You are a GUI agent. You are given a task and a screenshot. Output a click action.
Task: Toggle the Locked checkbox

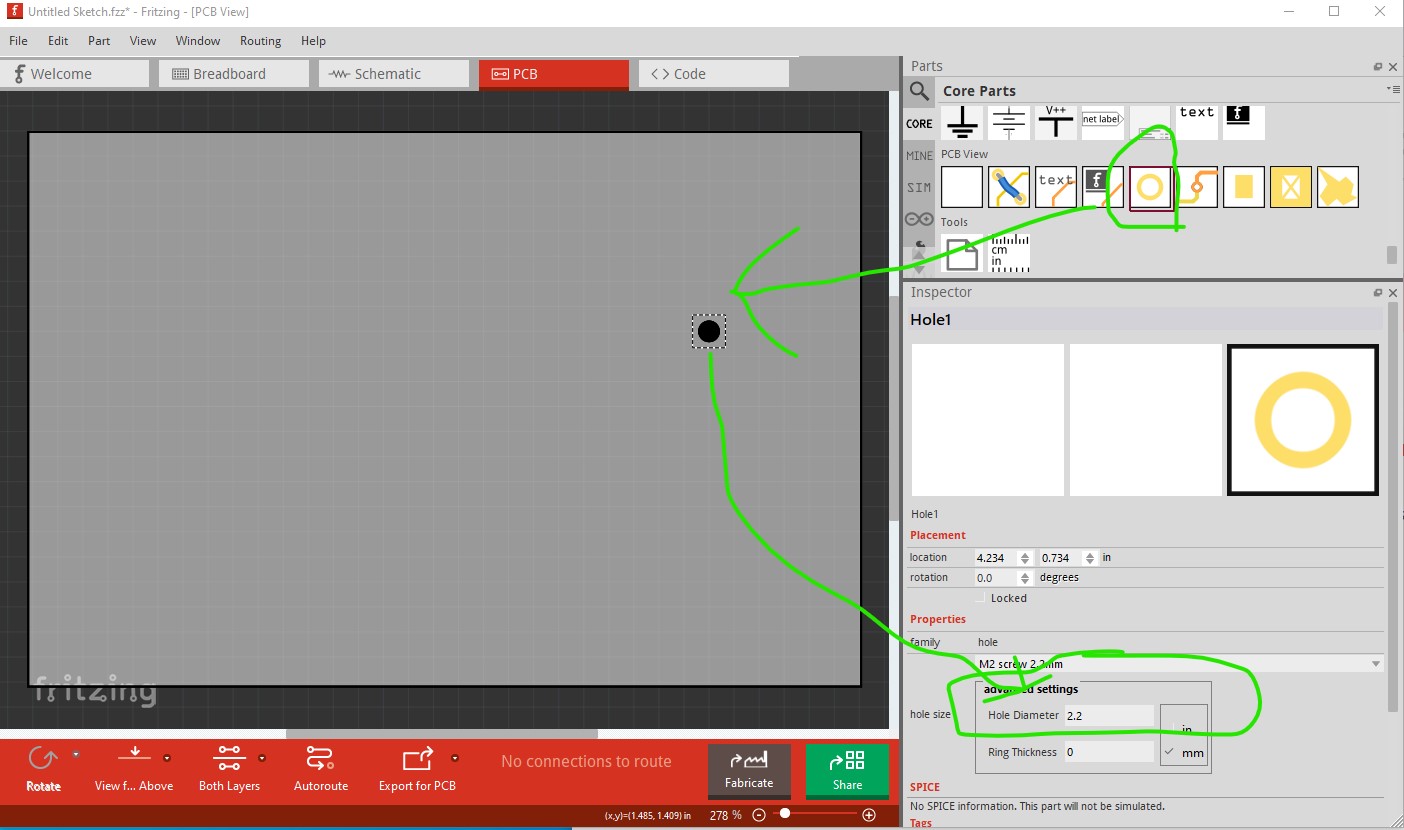[x=981, y=598]
